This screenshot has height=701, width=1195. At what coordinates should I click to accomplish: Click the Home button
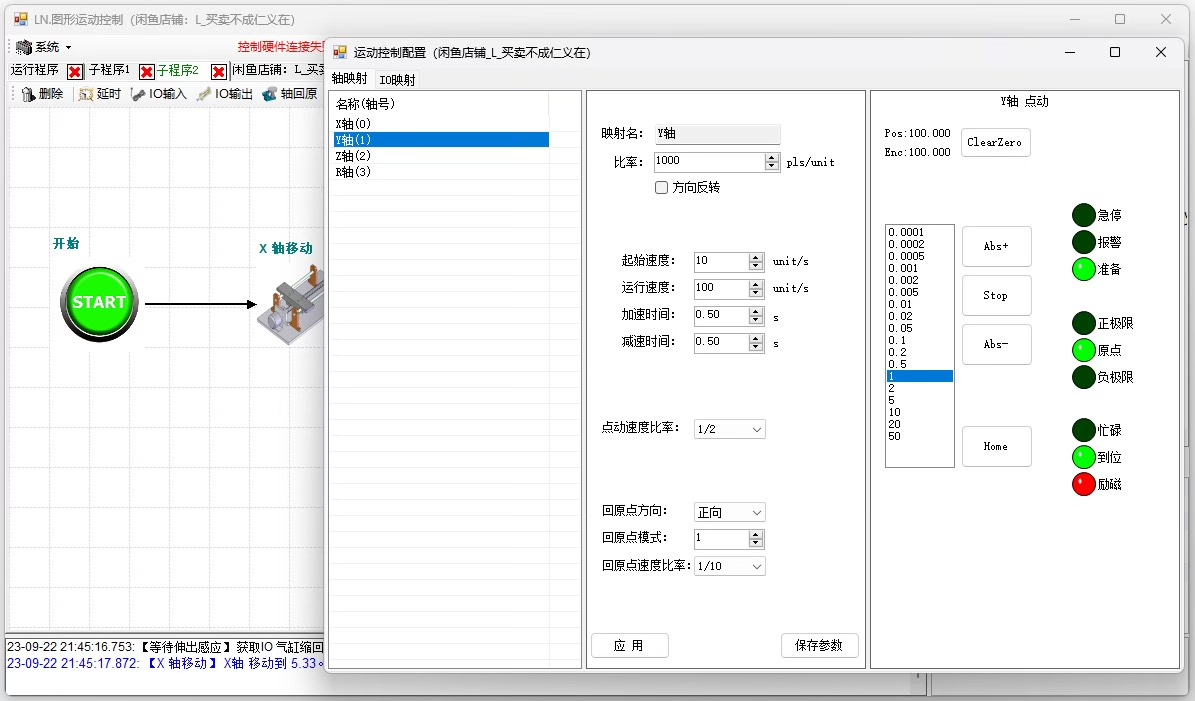(x=996, y=447)
